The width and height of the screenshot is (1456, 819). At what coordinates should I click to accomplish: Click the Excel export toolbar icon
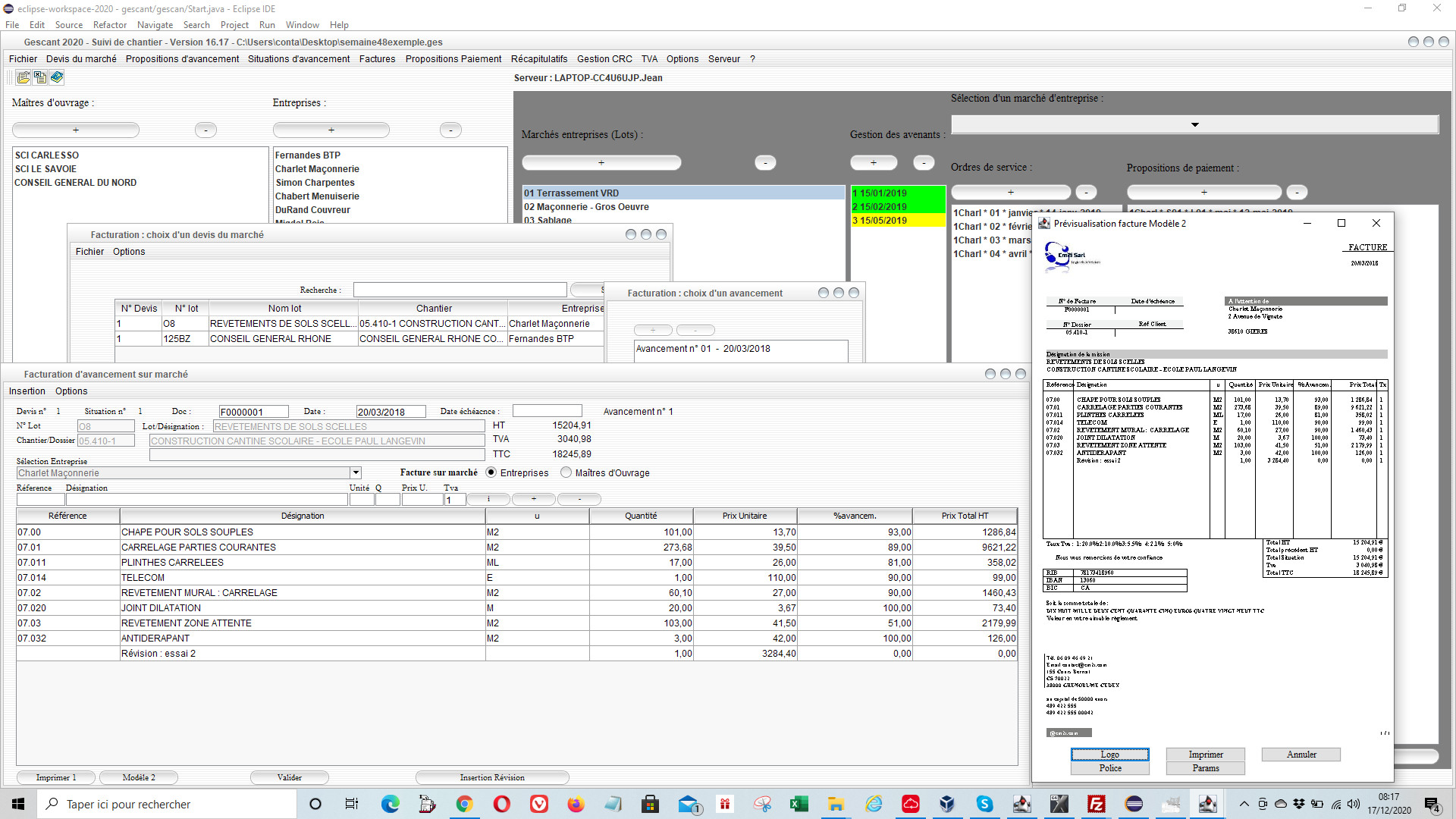[x=39, y=77]
